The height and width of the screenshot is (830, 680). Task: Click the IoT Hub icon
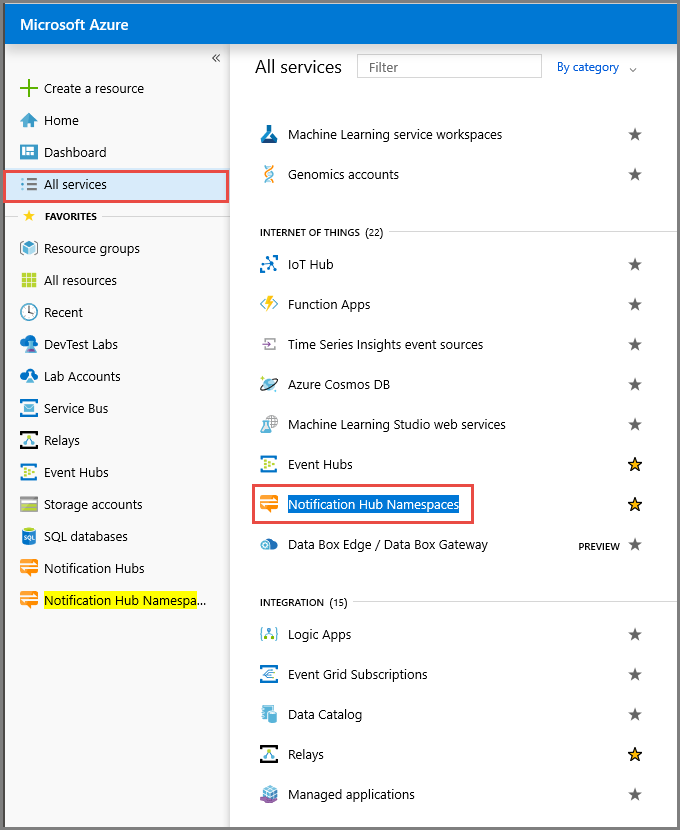point(269,264)
